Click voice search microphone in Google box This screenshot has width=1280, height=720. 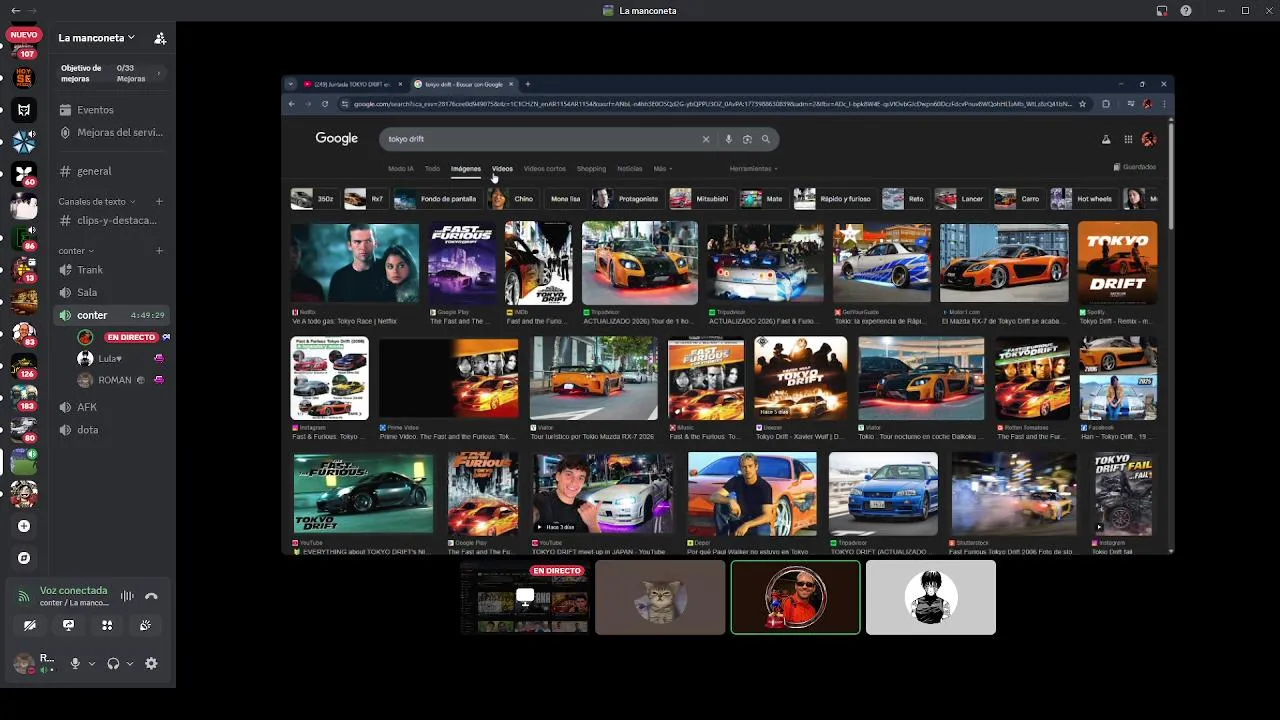pos(728,139)
